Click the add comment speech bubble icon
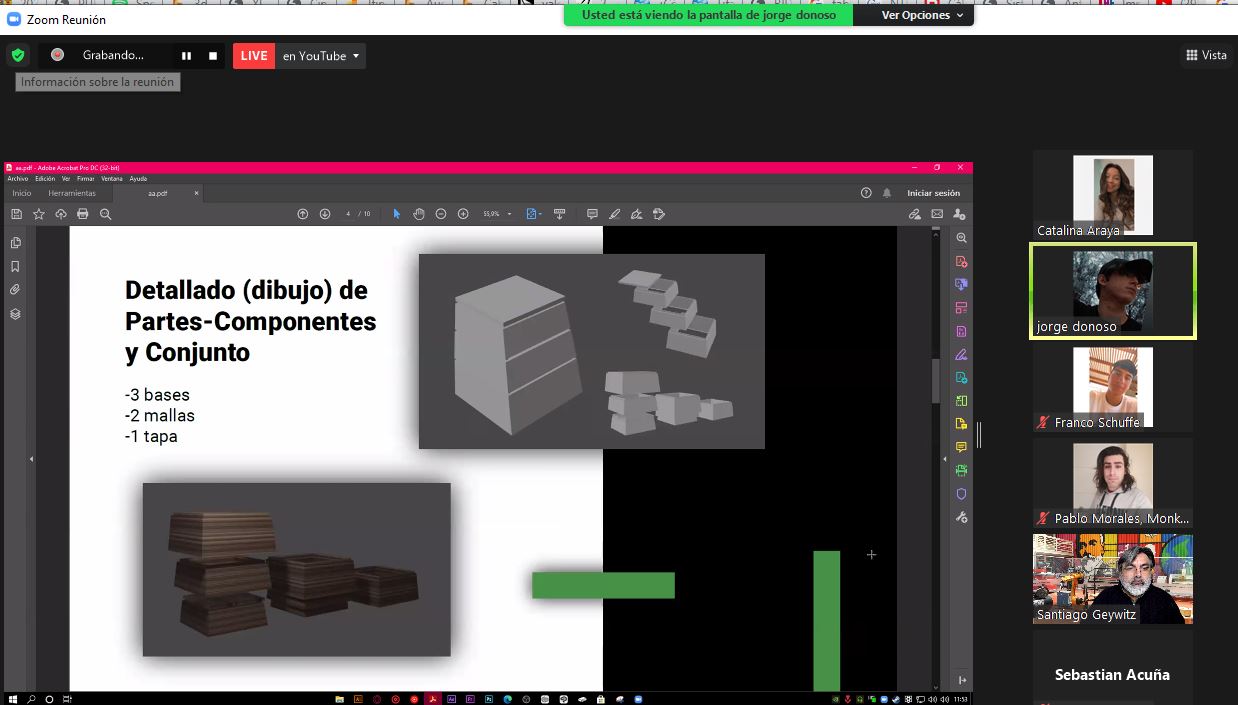1238x705 pixels. pyautogui.click(x=592, y=214)
